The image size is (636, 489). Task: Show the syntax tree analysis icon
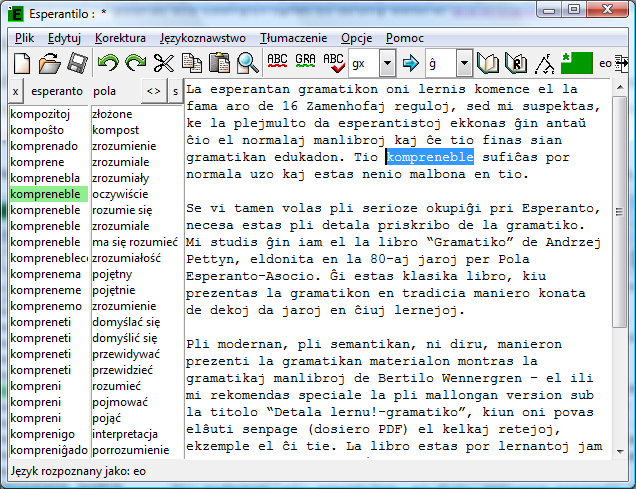tap(544, 63)
